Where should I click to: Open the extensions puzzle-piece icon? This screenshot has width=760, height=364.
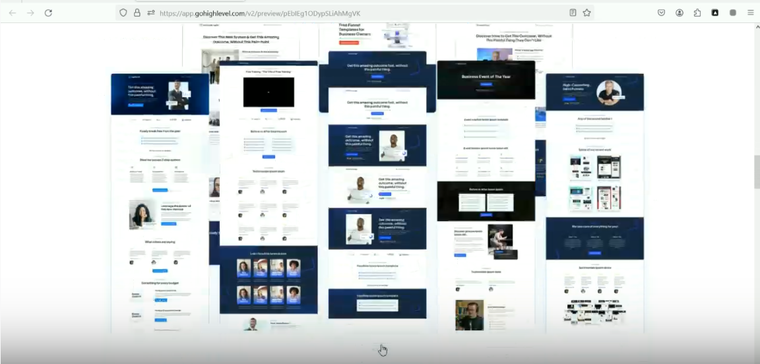697,13
